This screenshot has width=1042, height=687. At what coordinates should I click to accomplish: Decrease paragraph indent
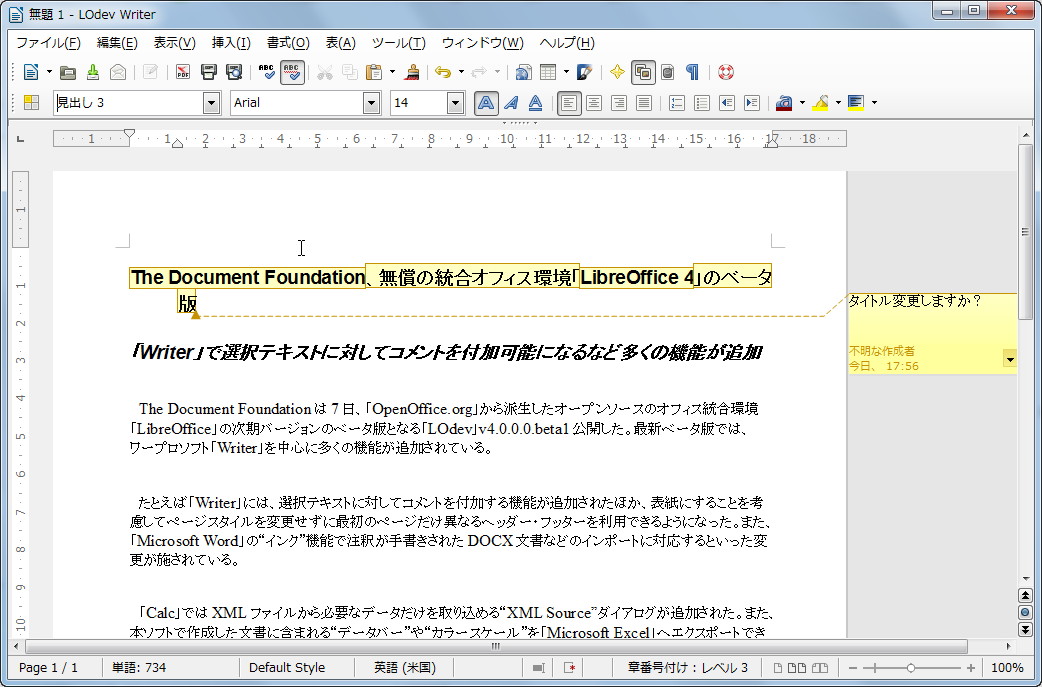[x=727, y=103]
